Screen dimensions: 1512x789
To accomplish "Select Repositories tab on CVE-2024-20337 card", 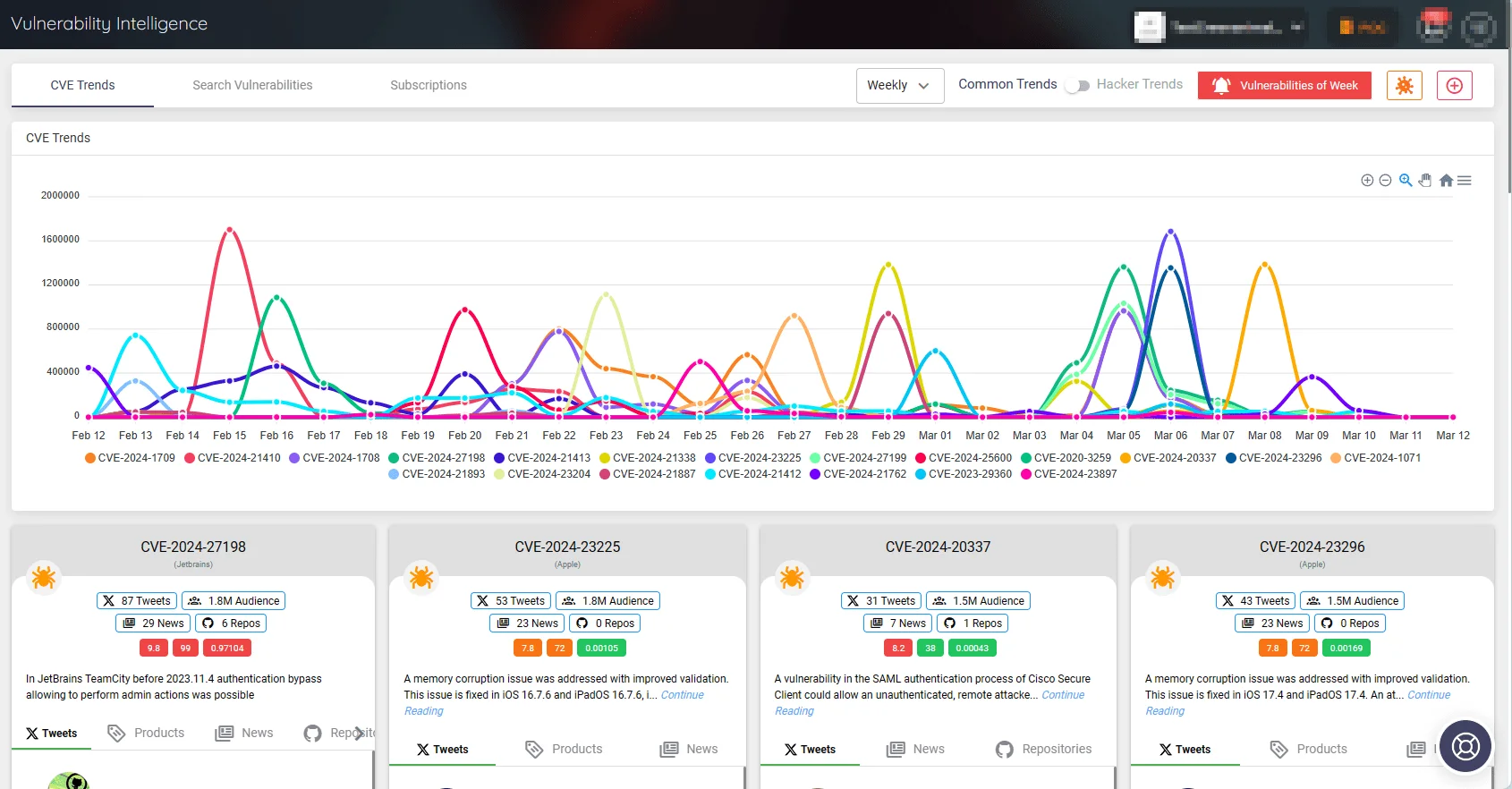I will (x=1043, y=749).
